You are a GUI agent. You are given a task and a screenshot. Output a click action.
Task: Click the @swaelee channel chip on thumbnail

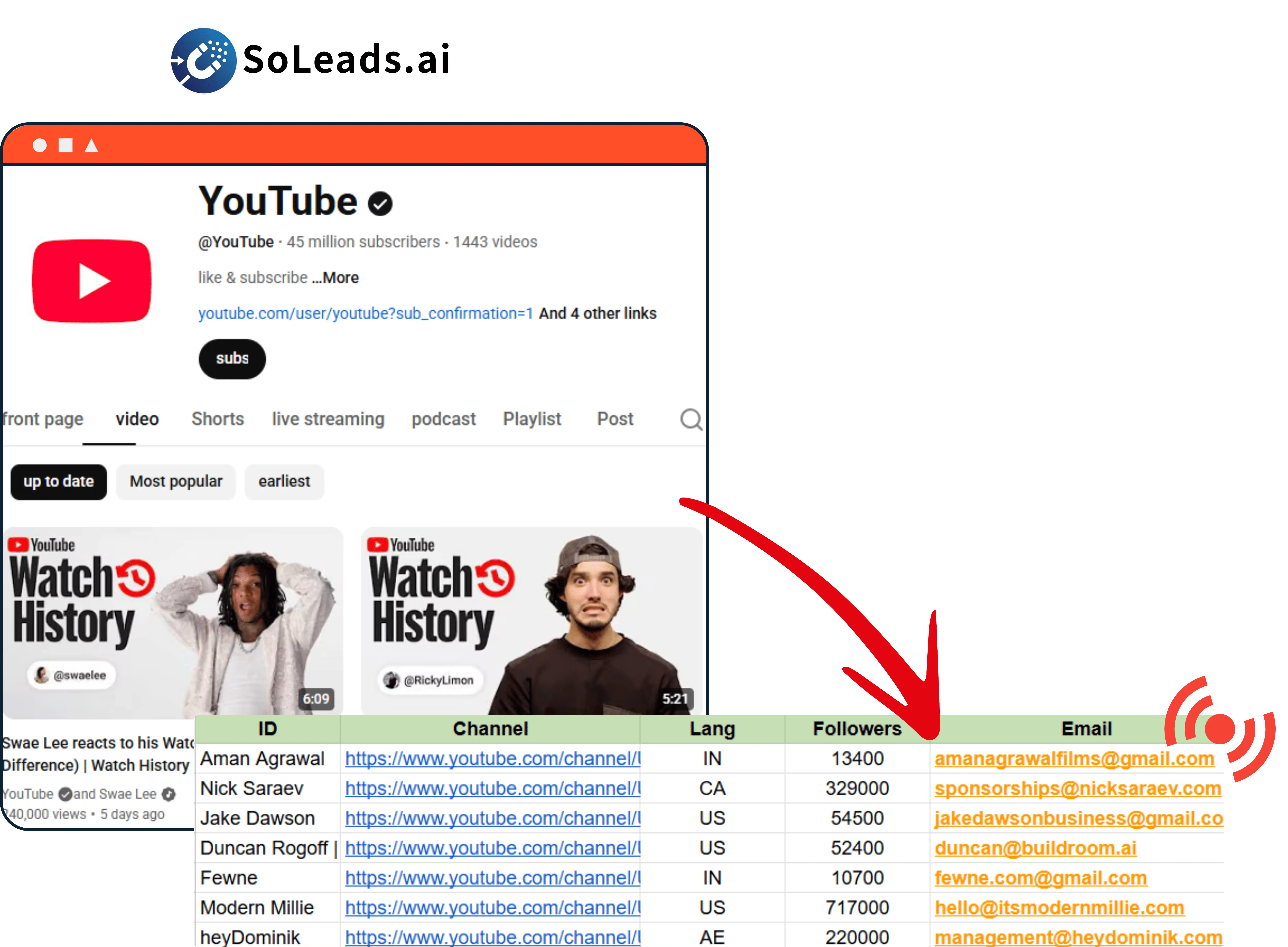72,675
